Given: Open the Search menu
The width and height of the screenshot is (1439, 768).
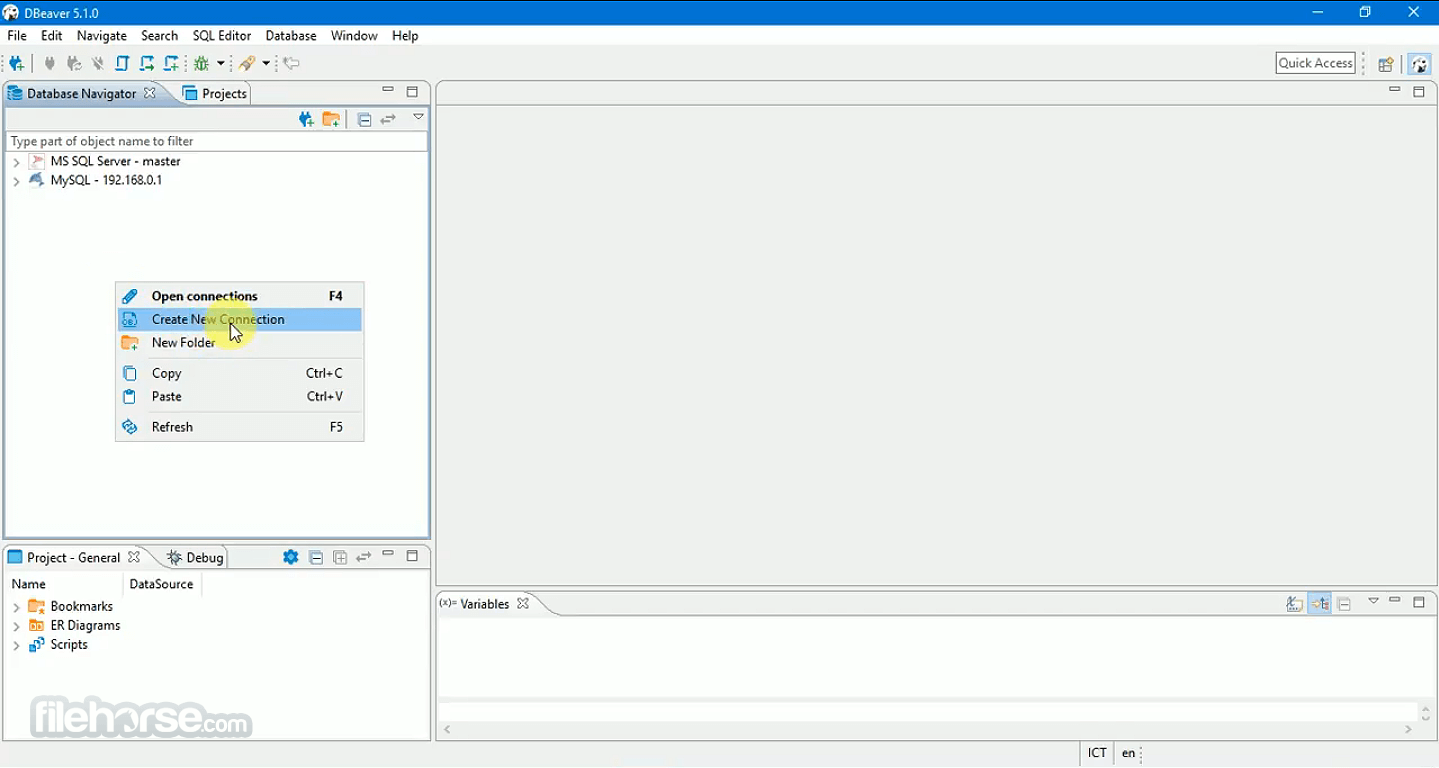Looking at the screenshot, I should click(x=160, y=36).
